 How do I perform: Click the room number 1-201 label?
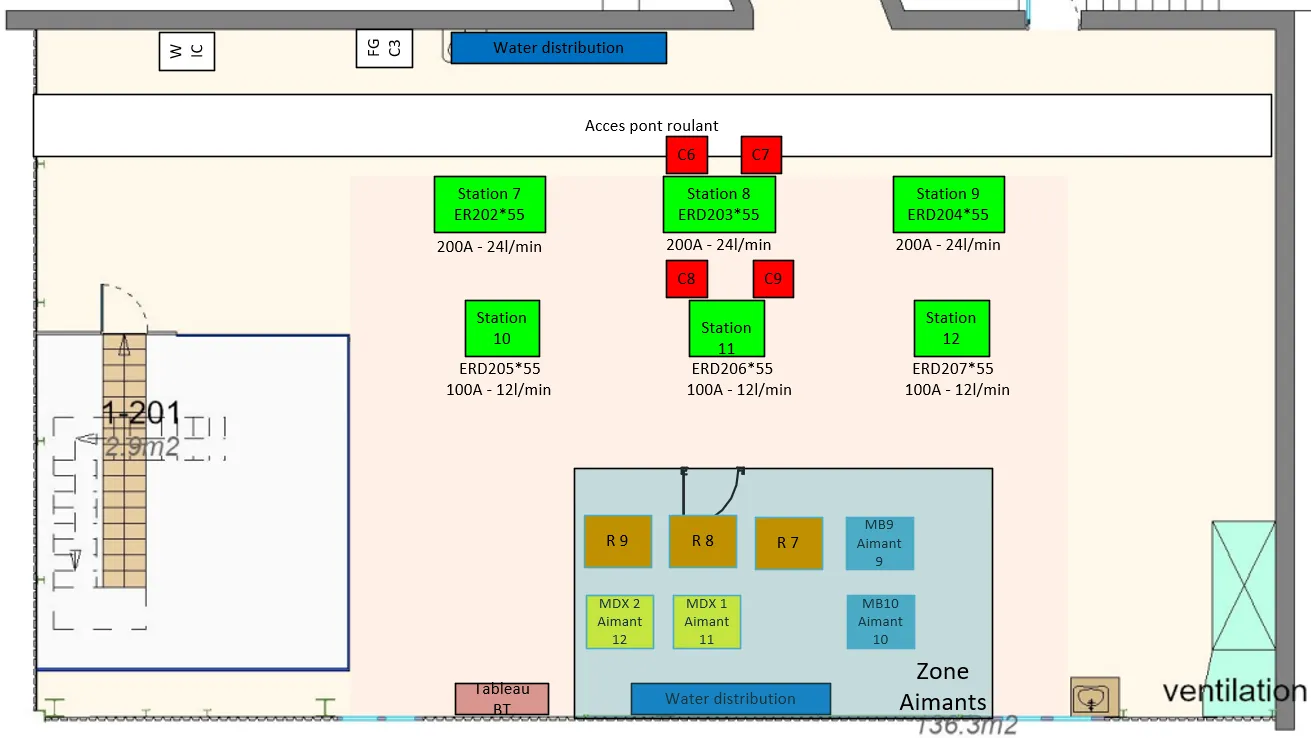[x=142, y=413]
